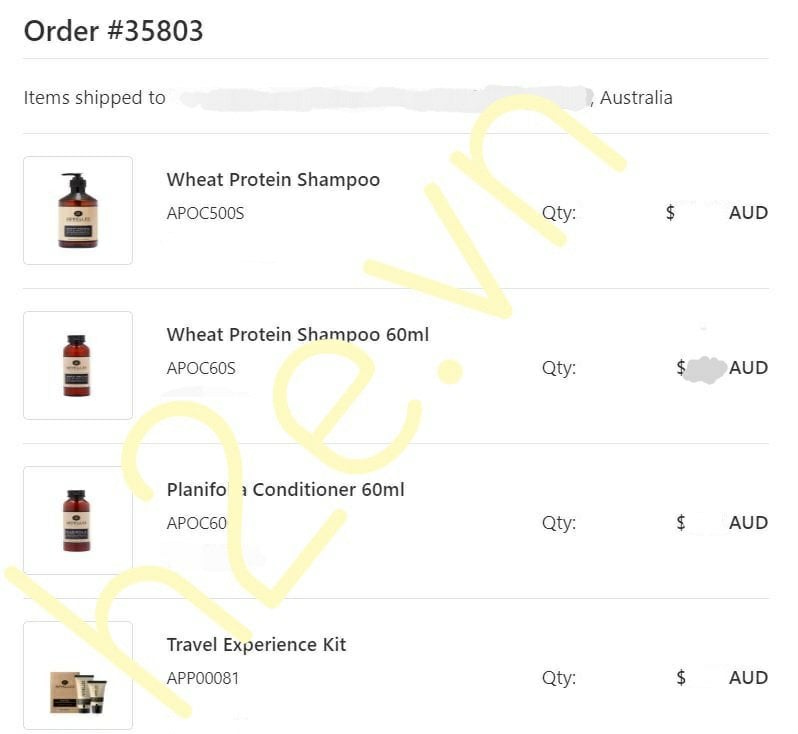Click the Planifolia Conditioner 60ml product name

[285, 489]
